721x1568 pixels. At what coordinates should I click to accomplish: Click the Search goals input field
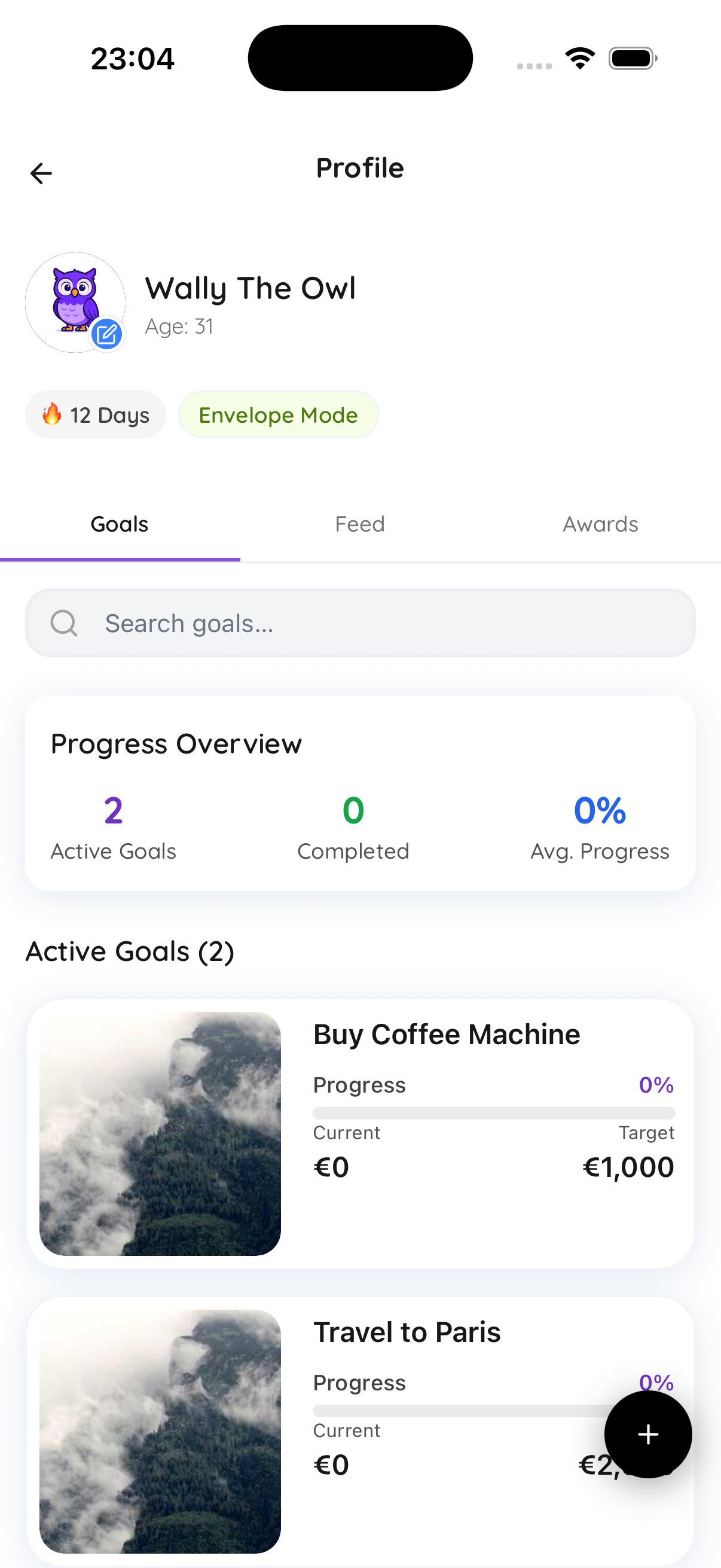tap(389, 623)
